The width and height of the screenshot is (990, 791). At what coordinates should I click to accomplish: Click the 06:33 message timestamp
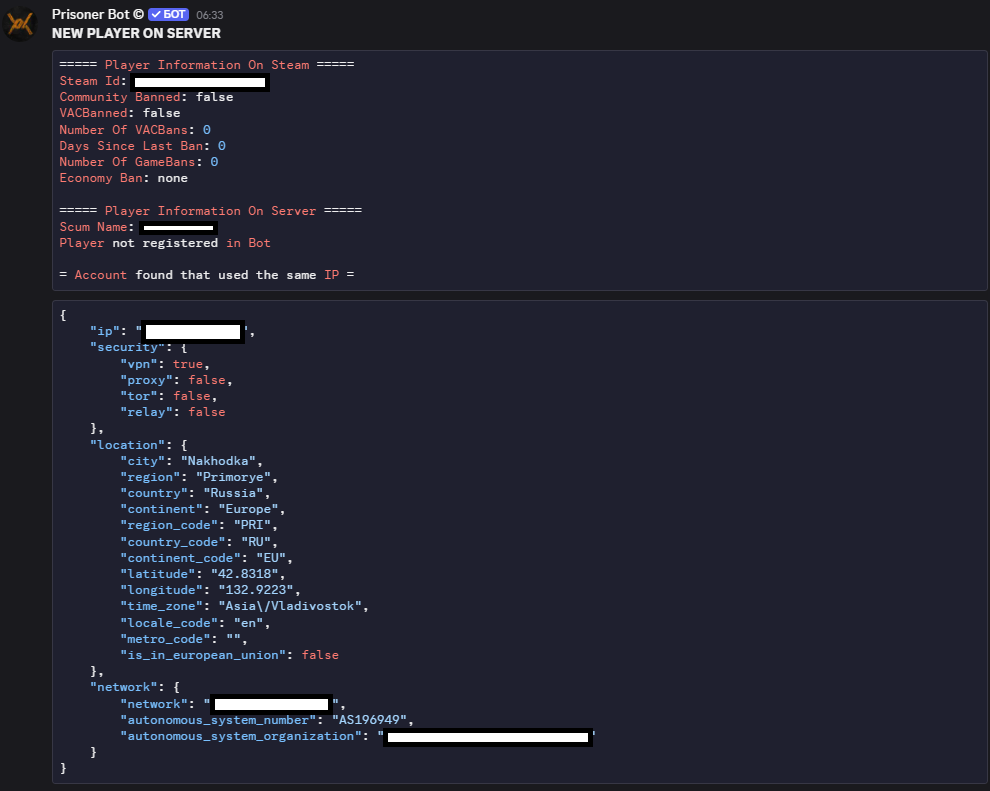click(209, 16)
